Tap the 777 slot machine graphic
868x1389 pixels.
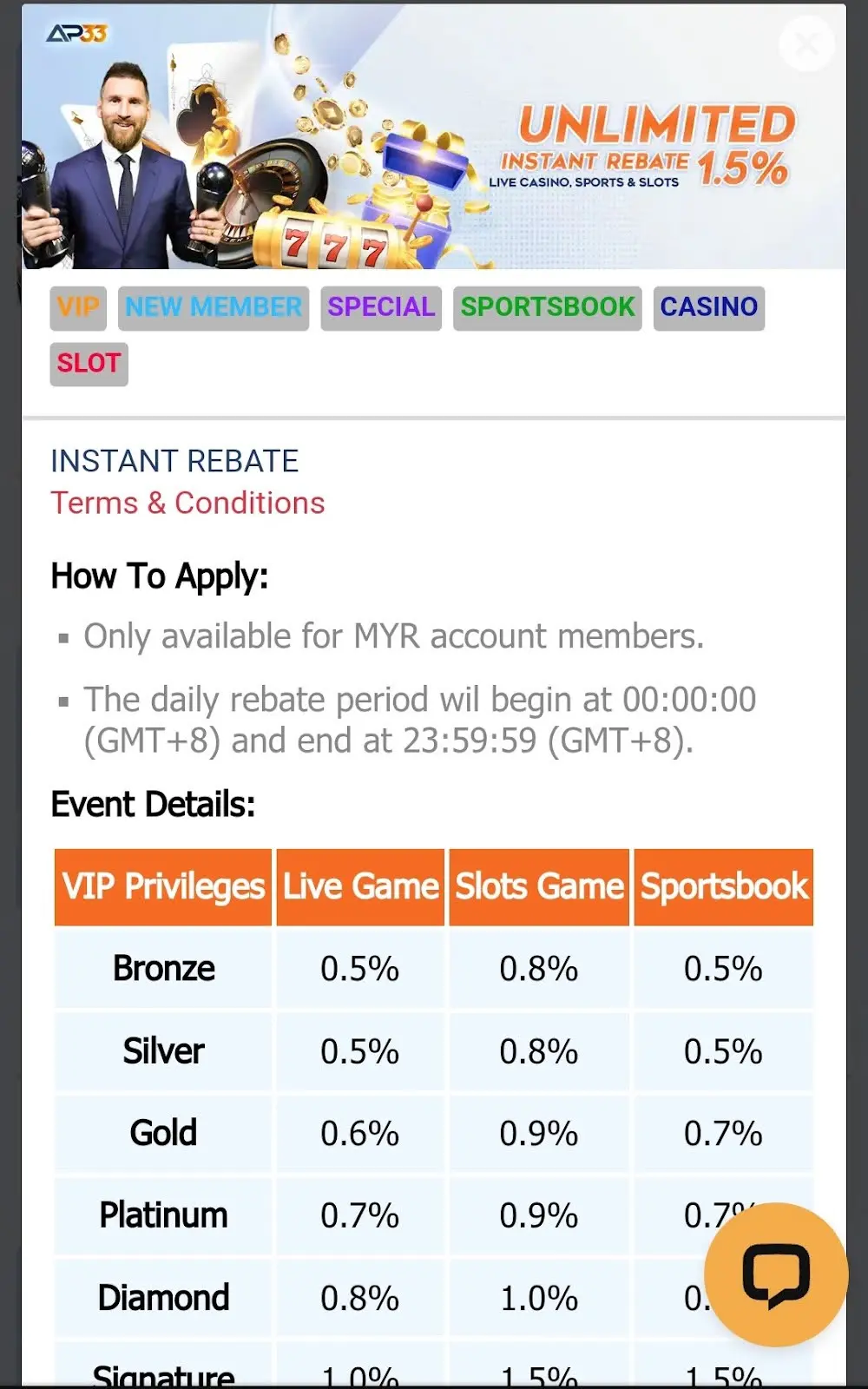pos(334,245)
